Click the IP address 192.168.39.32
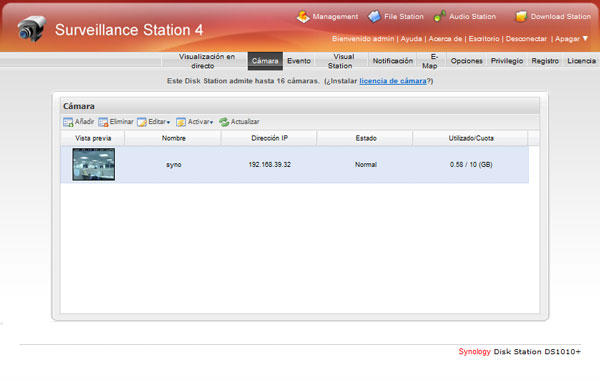Viewport: 600px width, 381px height. point(269,164)
